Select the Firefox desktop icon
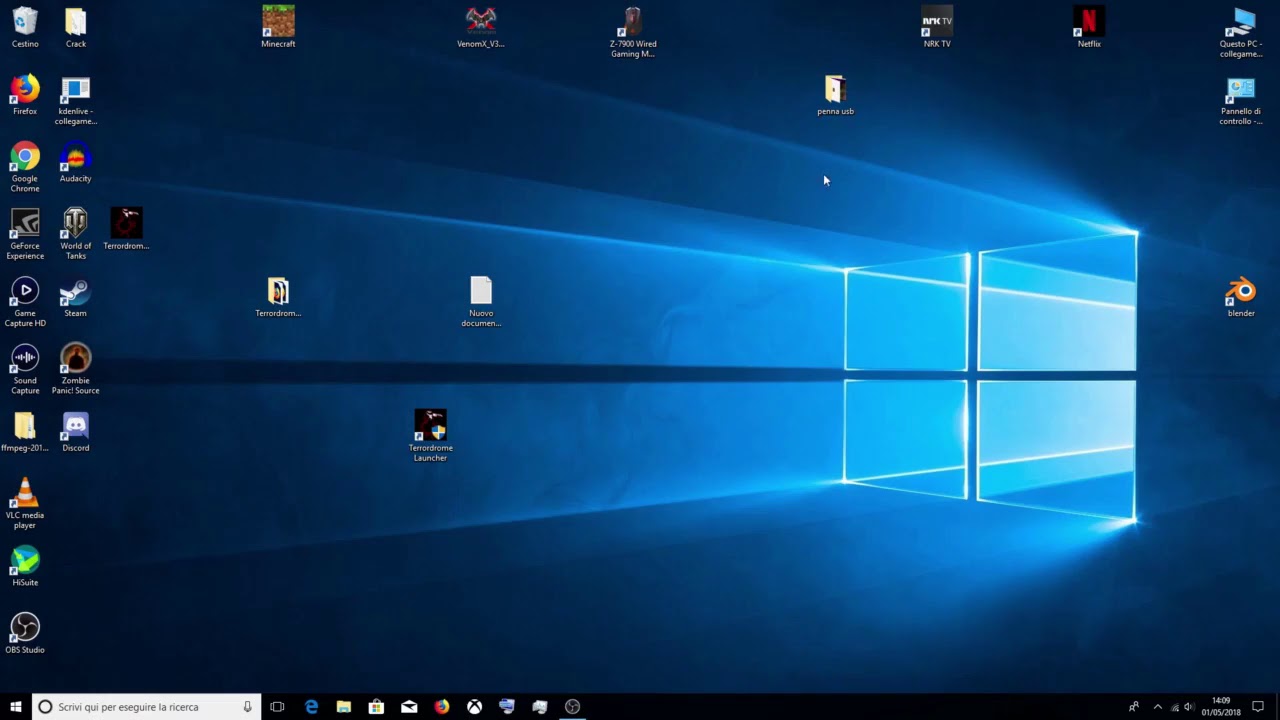1280x720 pixels. 25,95
